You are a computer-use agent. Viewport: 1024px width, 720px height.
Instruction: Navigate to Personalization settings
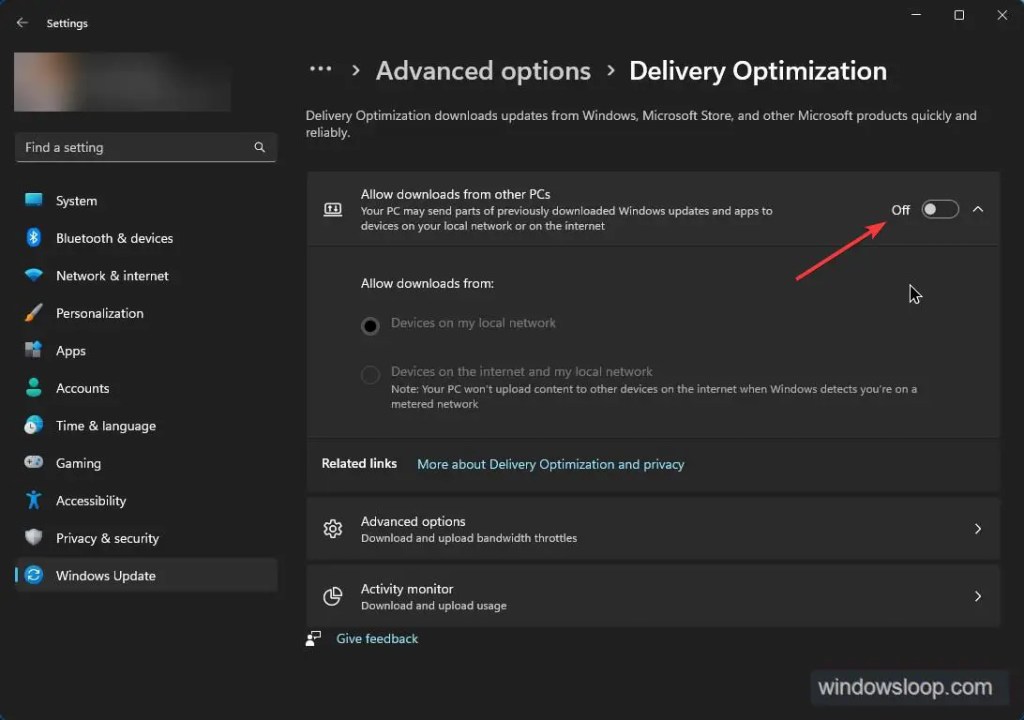[x=146, y=313]
